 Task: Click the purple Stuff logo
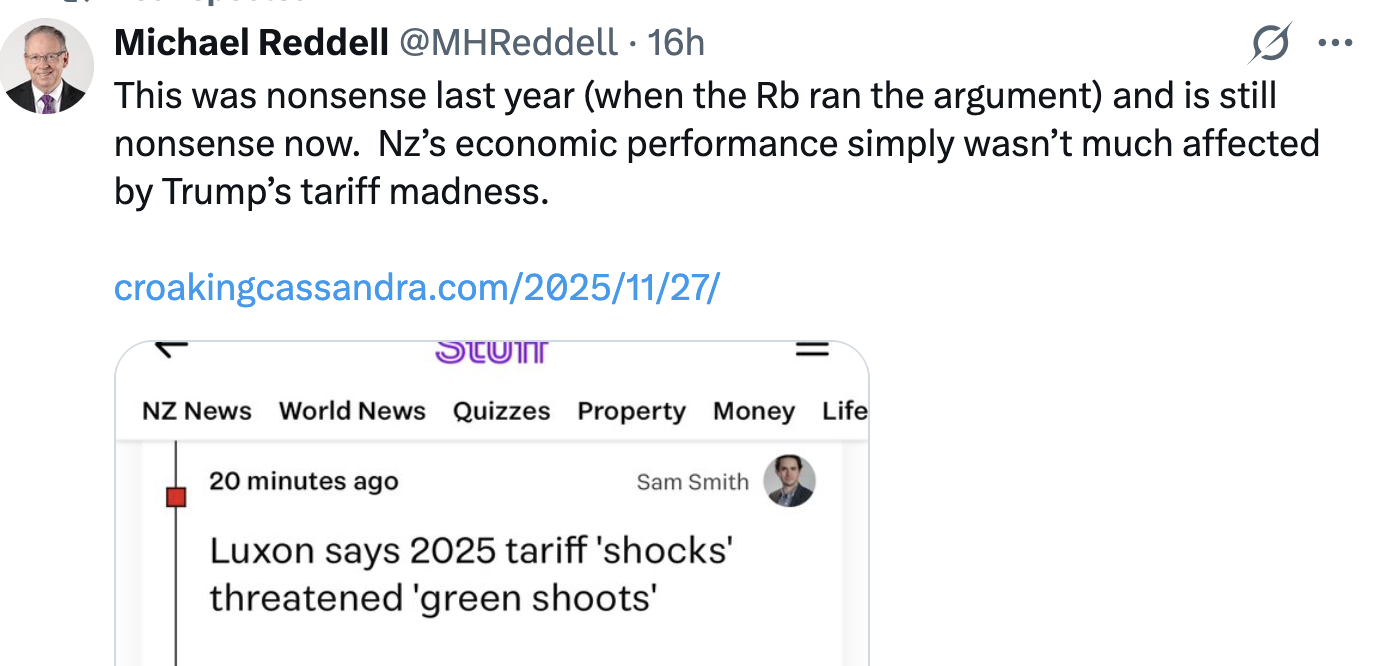point(491,352)
